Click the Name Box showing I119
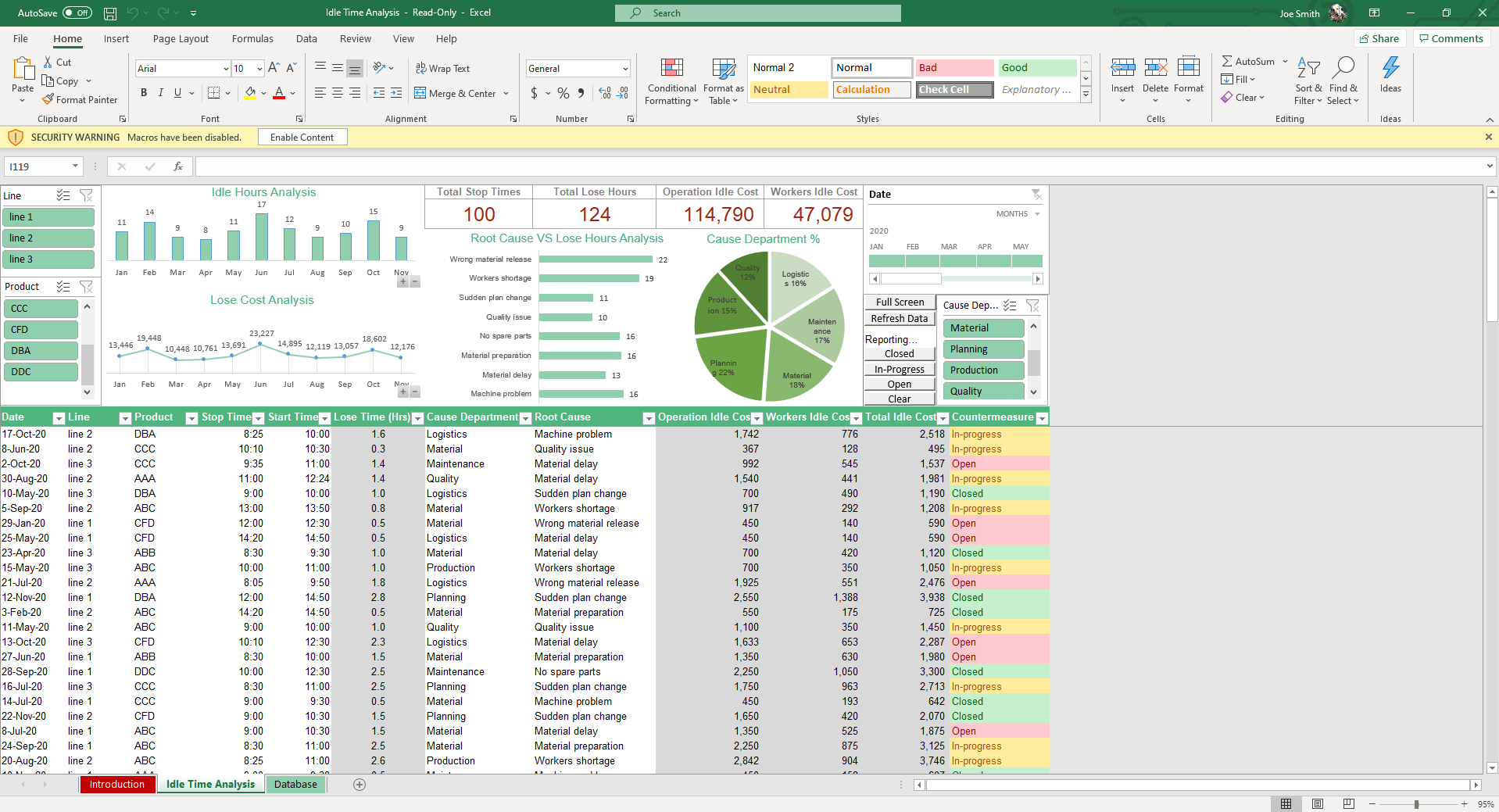The height and width of the screenshot is (812, 1499). [39, 166]
